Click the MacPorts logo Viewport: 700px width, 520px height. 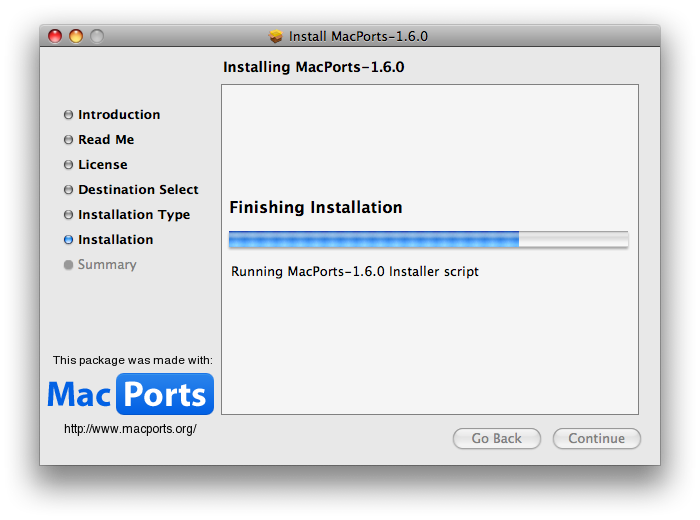click(x=130, y=394)
